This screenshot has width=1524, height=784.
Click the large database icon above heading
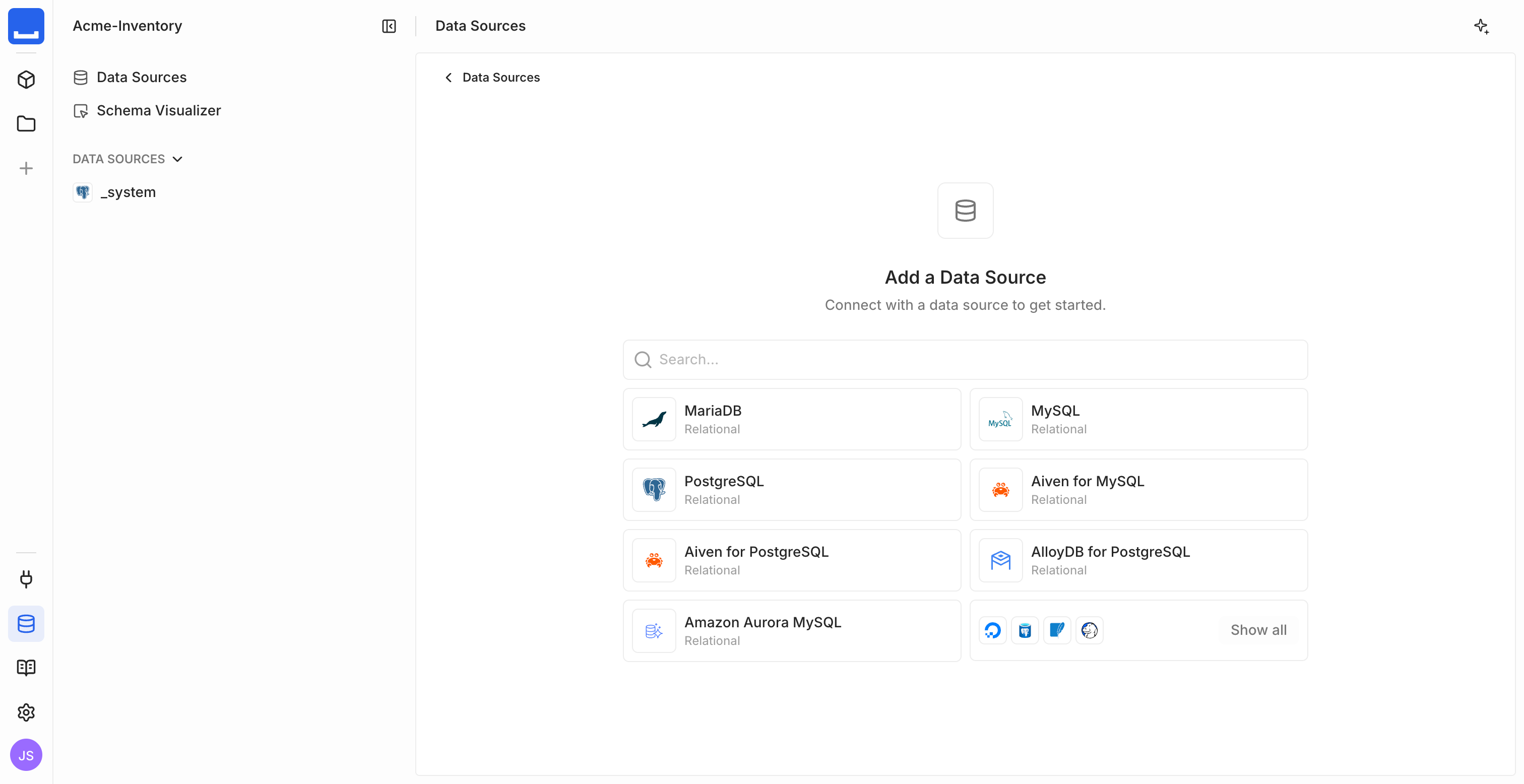[x=965, y=211]
